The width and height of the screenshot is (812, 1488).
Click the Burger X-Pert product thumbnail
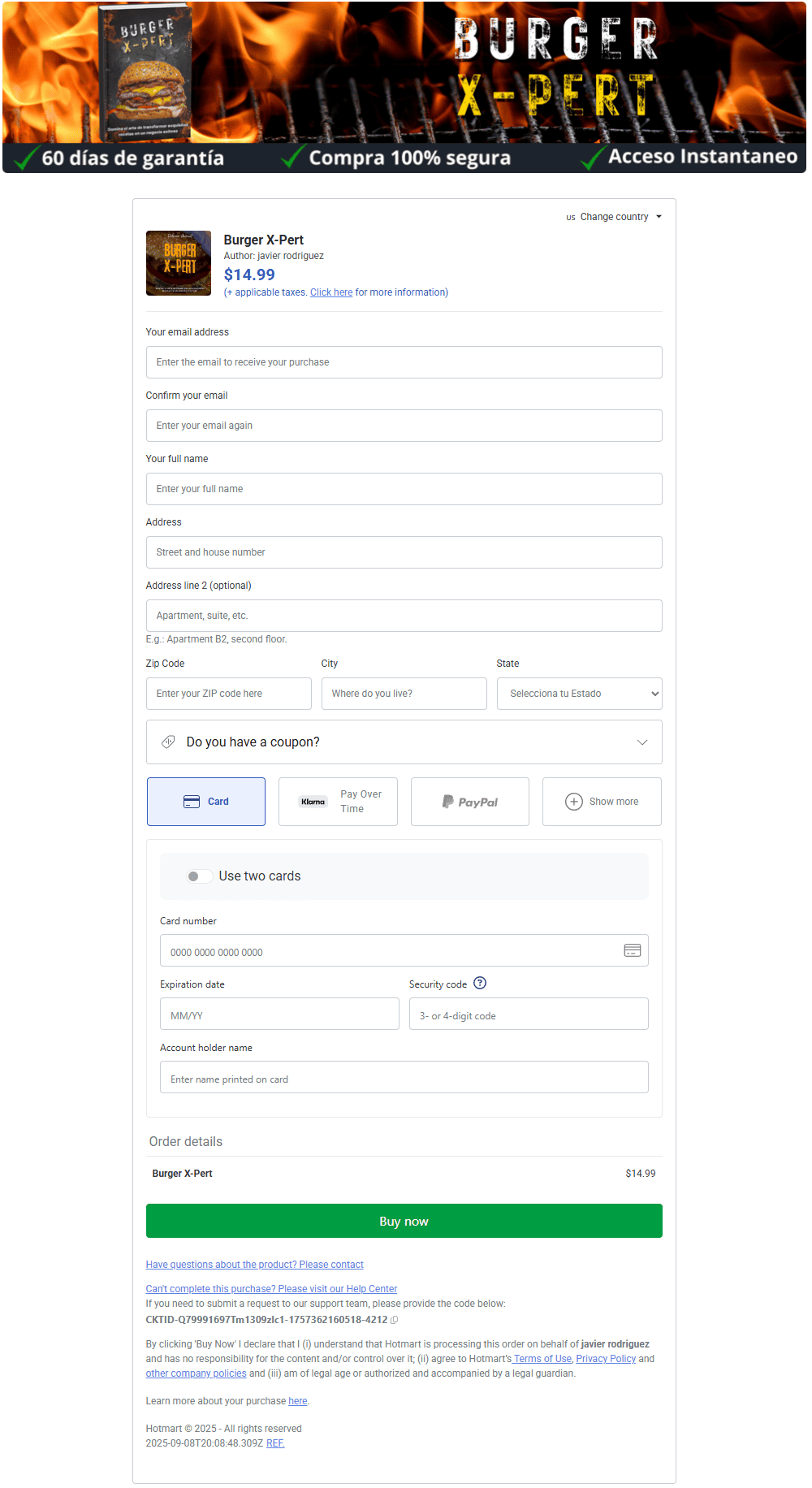(179, 263)
